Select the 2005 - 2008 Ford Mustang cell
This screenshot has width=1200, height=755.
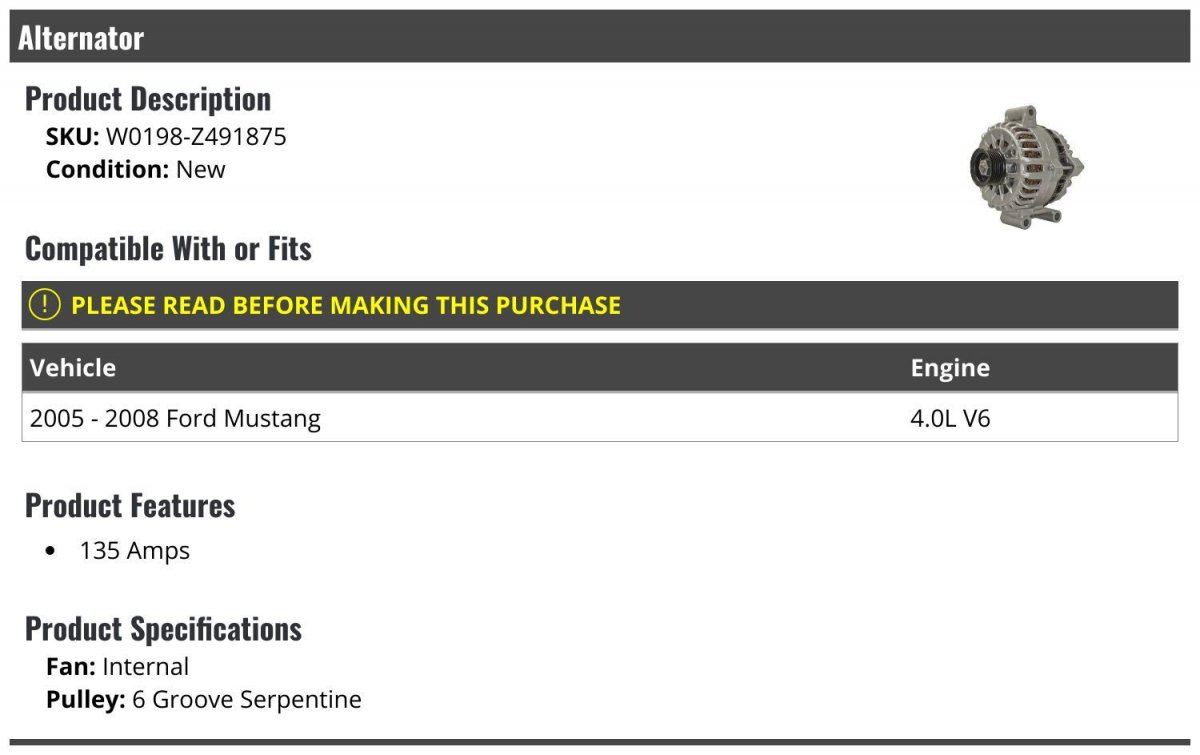pyautogui.click(x=176, y=418)
